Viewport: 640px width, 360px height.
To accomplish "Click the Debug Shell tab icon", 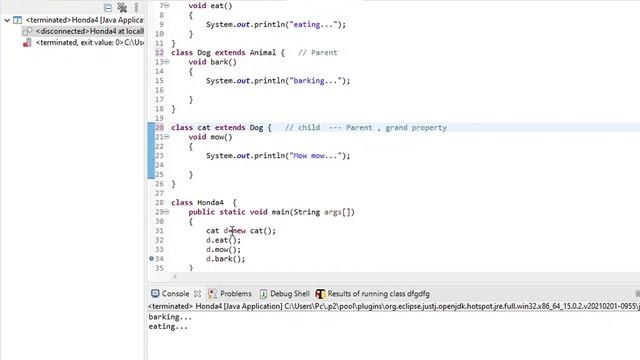I will (x=264, y=293).
